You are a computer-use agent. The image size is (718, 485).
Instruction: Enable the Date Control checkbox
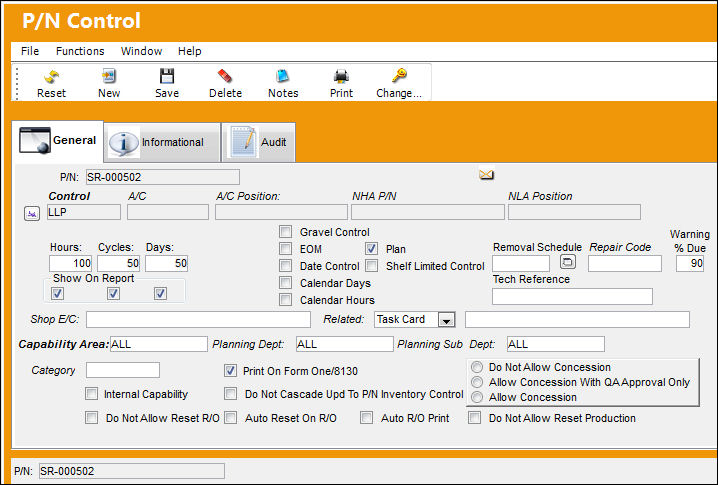click(x=285, y=266)
